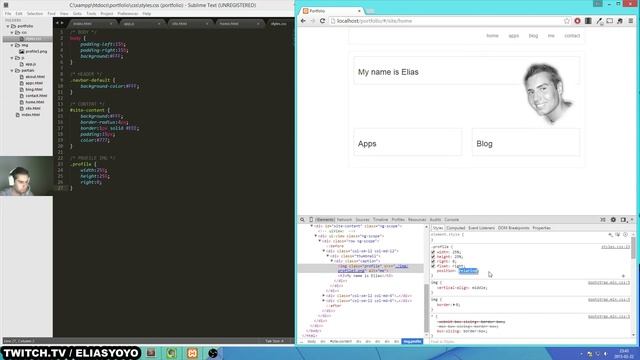Image resolution: width=640 pixels, height=360 pixels.
Task: Open a new Chrome tab
Action: [x=370, y=11]
